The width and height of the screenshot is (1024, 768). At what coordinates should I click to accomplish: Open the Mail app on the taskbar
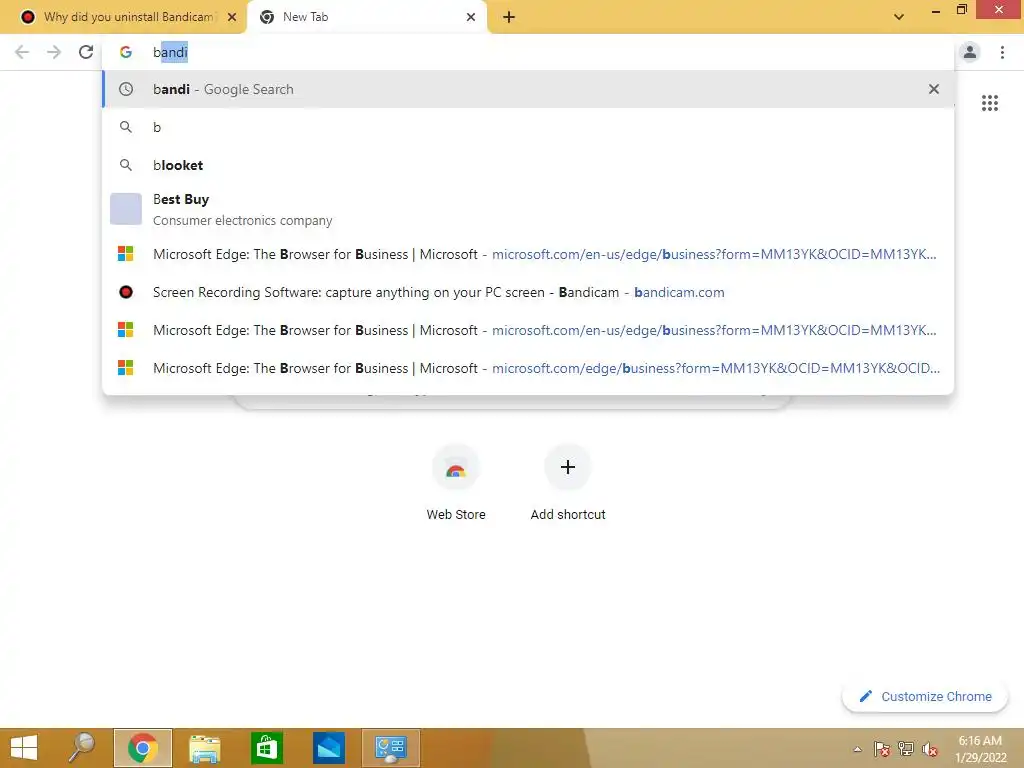point(328,748)
